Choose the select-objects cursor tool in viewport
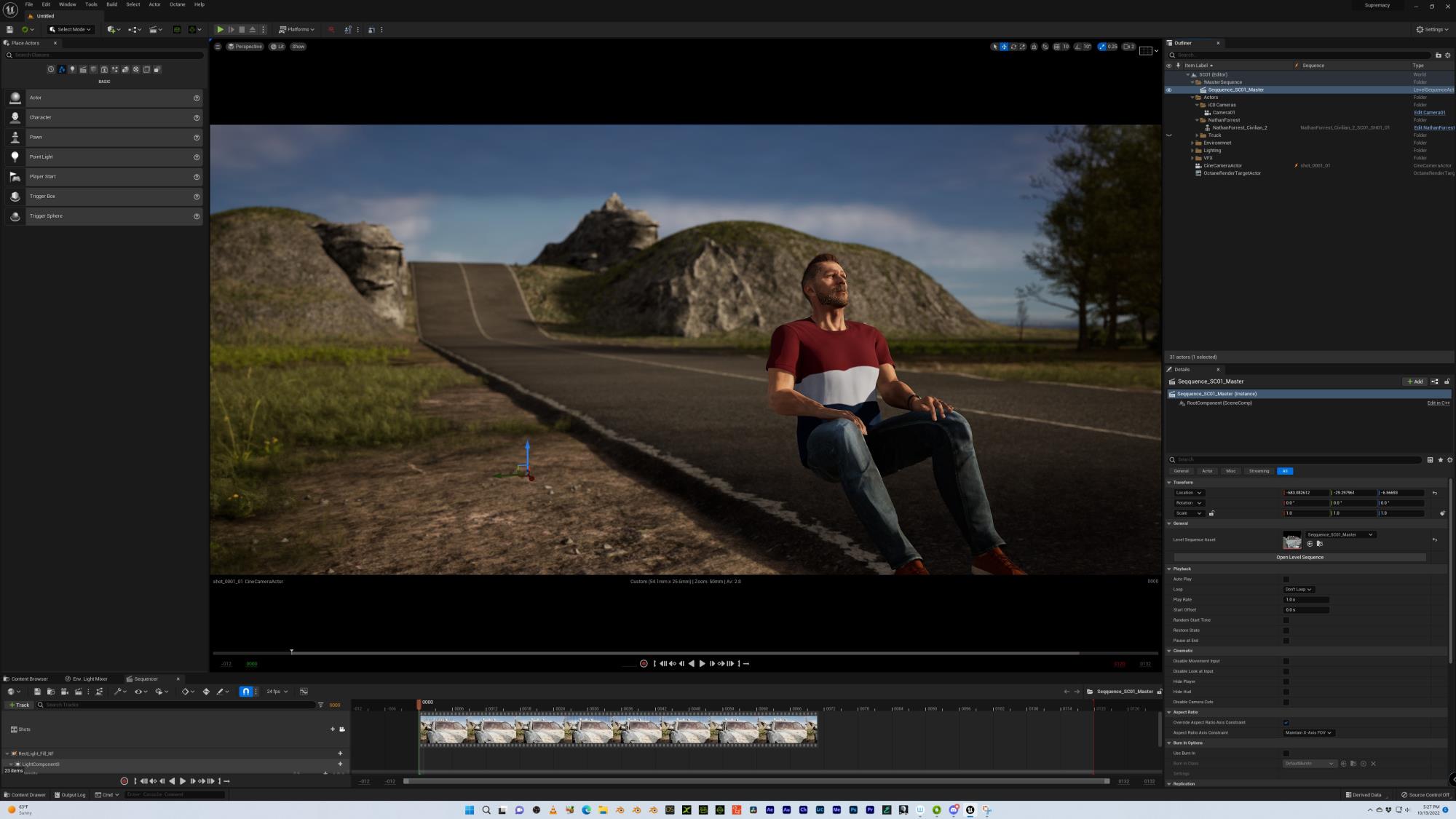The width and height of the screenshot is (1456, 819). [x=994, y=47]
